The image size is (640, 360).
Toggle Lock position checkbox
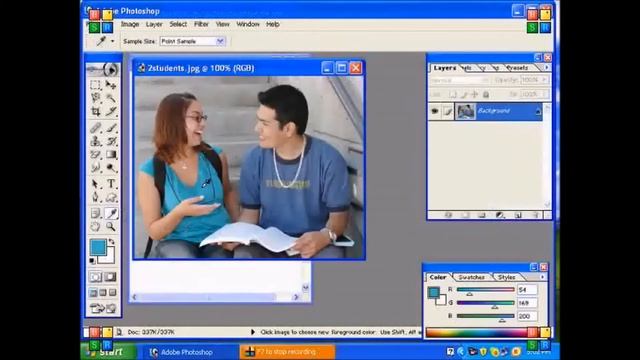[475, 94]
